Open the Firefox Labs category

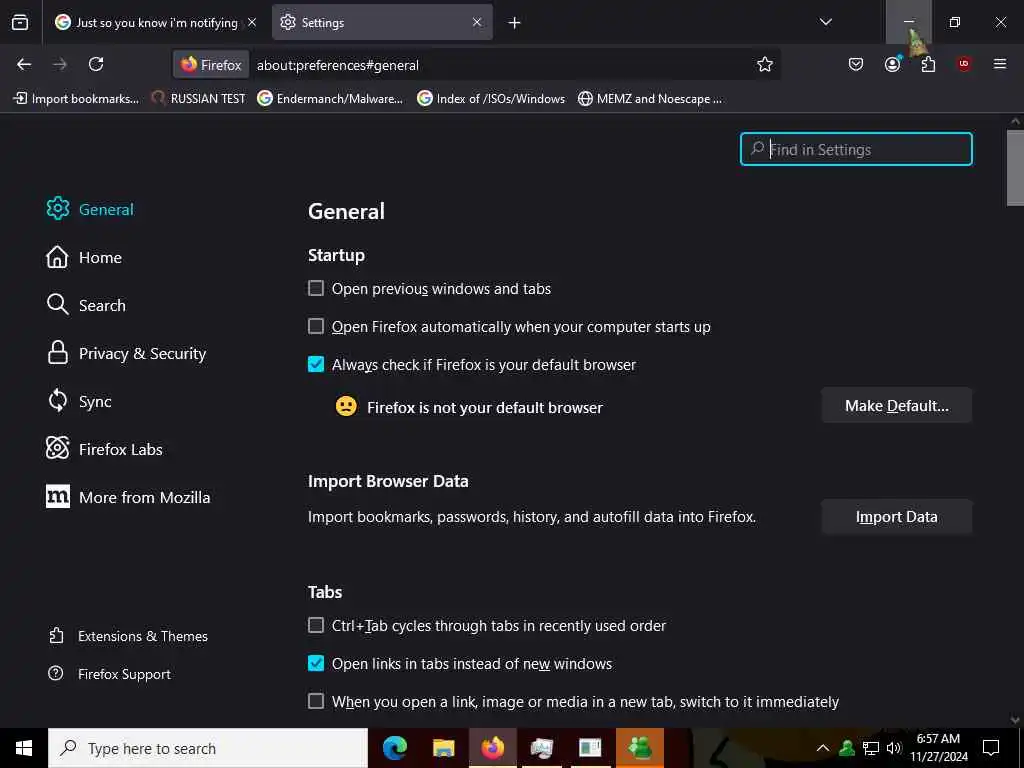pyautogui.click(x=104, y=449)
